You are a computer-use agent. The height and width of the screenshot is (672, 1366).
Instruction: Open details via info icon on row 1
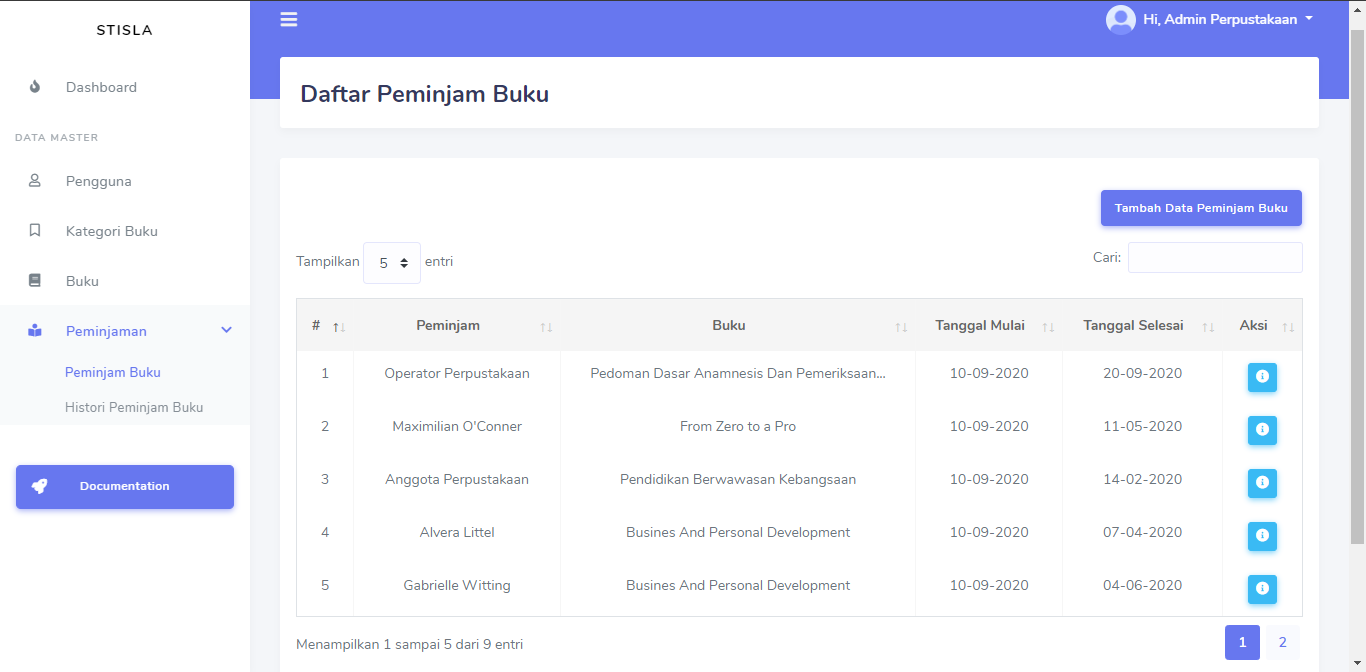1262,377
